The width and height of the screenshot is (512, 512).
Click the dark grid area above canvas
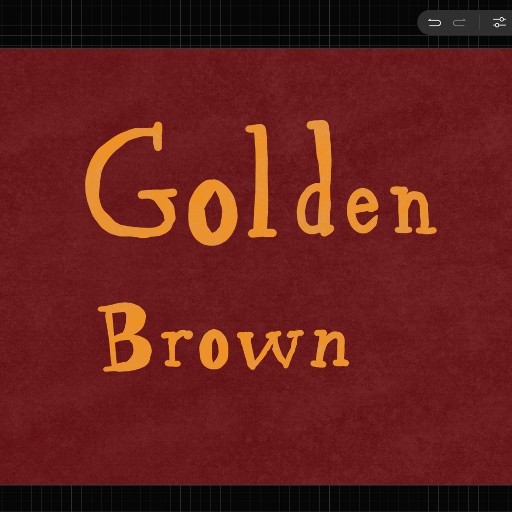pos(200,23)
